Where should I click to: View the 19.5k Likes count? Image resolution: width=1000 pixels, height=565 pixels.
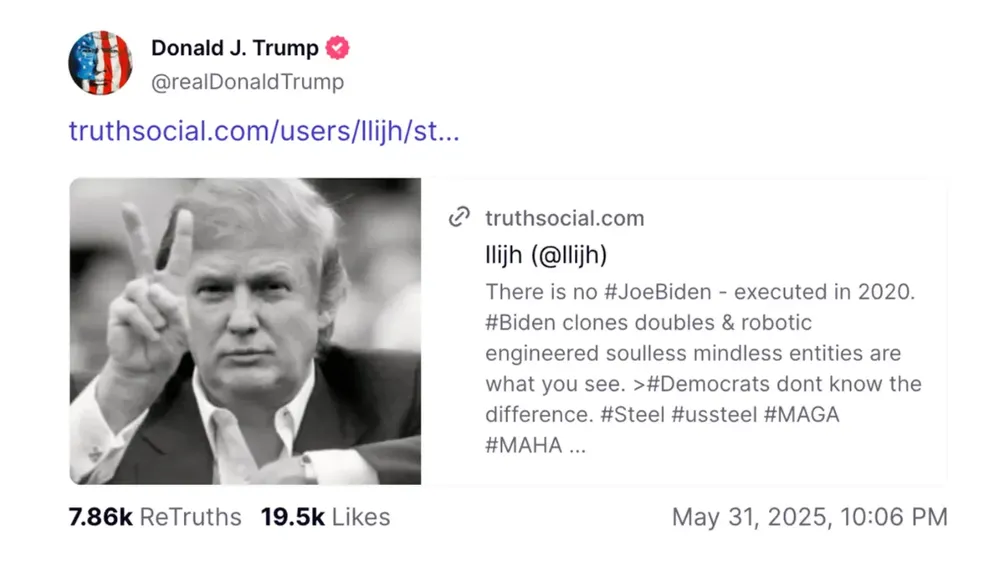click(325, 517)
